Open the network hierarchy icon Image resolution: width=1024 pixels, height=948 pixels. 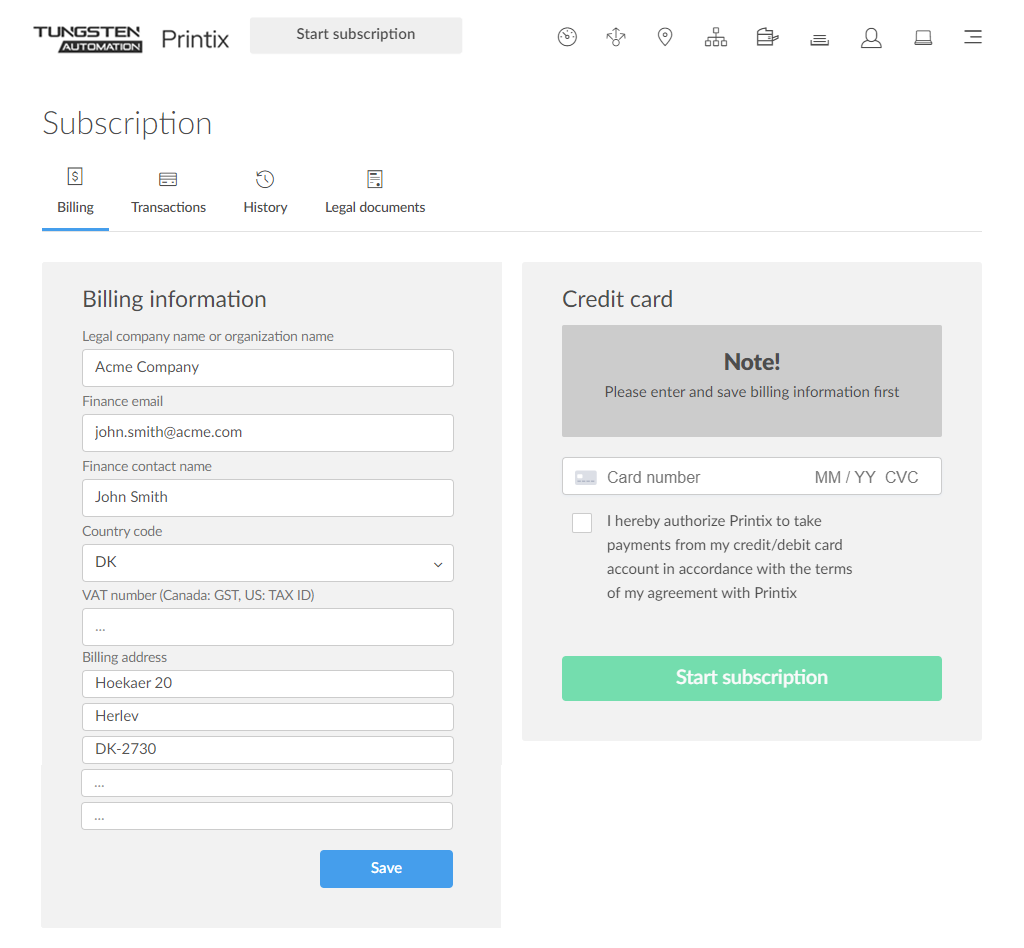(716, 38)
